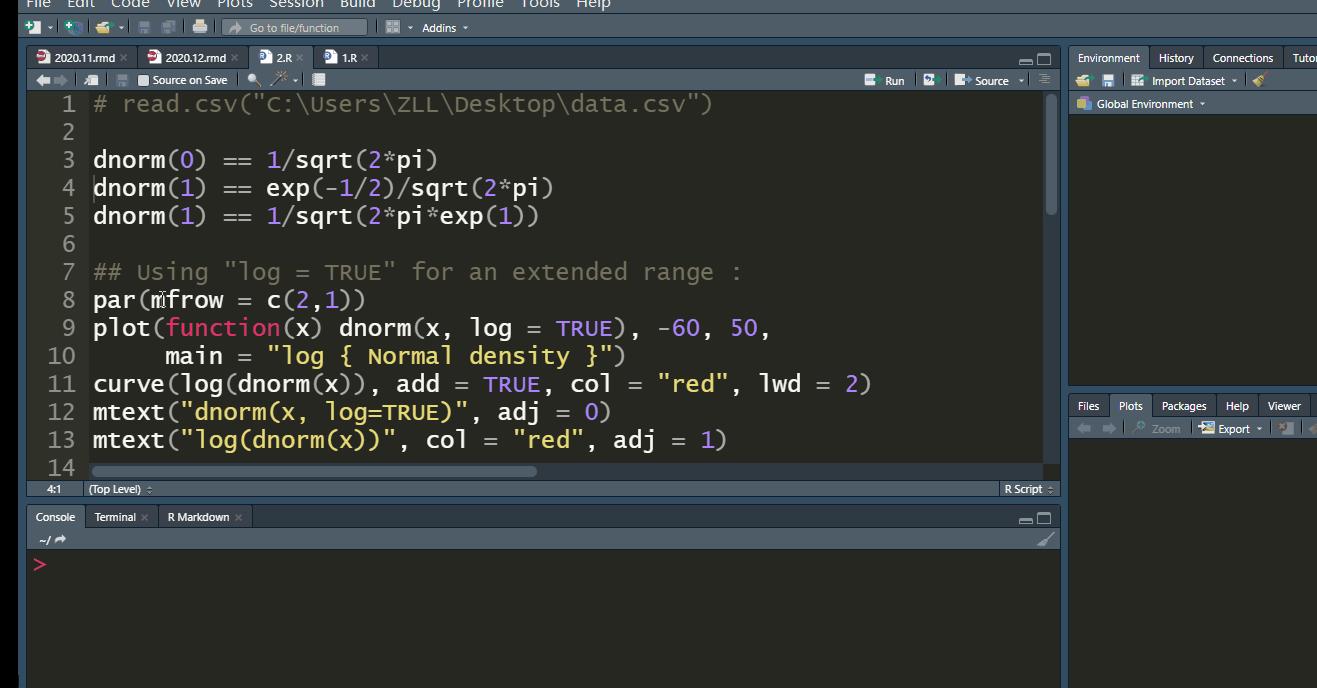1317x688 pixels.
Task: Click the Go to file/function search field
Action: [295, 27]
